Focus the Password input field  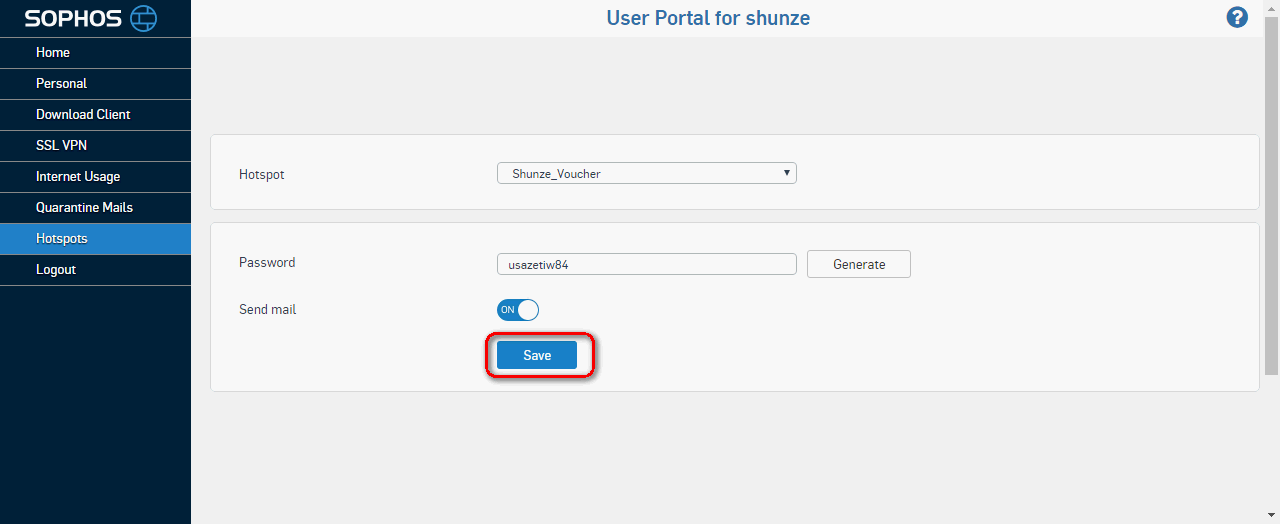click(x=647, y=264)
